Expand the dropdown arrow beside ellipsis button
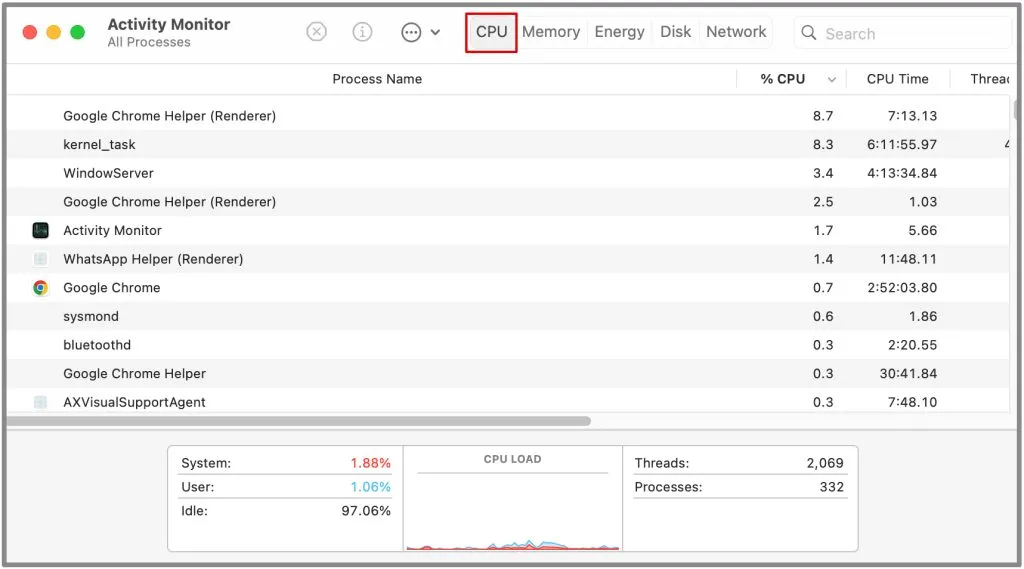 point(435,32)
